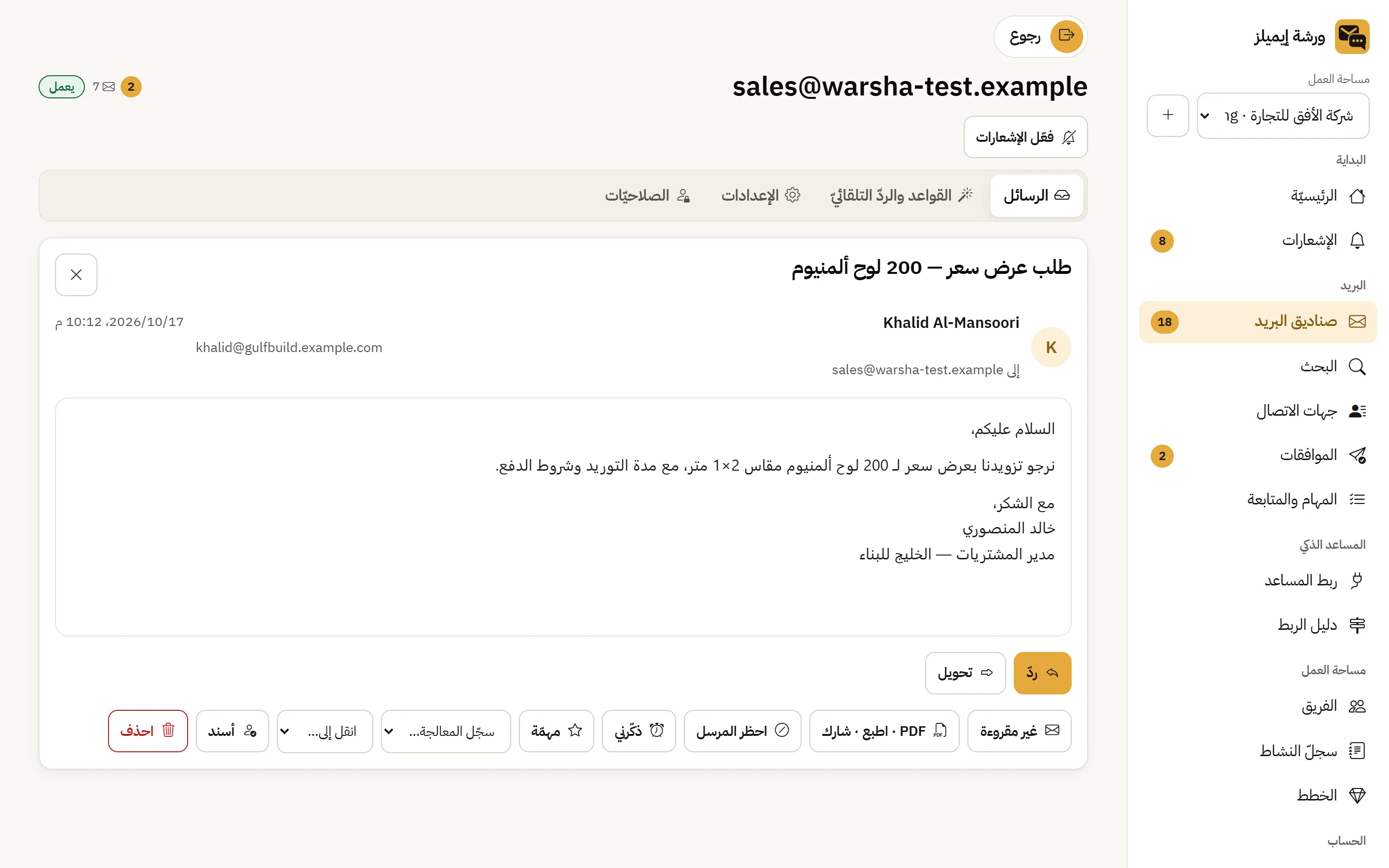Switch to القواعد والردّ التلقائيّ tab
This screenshot has height=868, width=1389.
[901, 196]
